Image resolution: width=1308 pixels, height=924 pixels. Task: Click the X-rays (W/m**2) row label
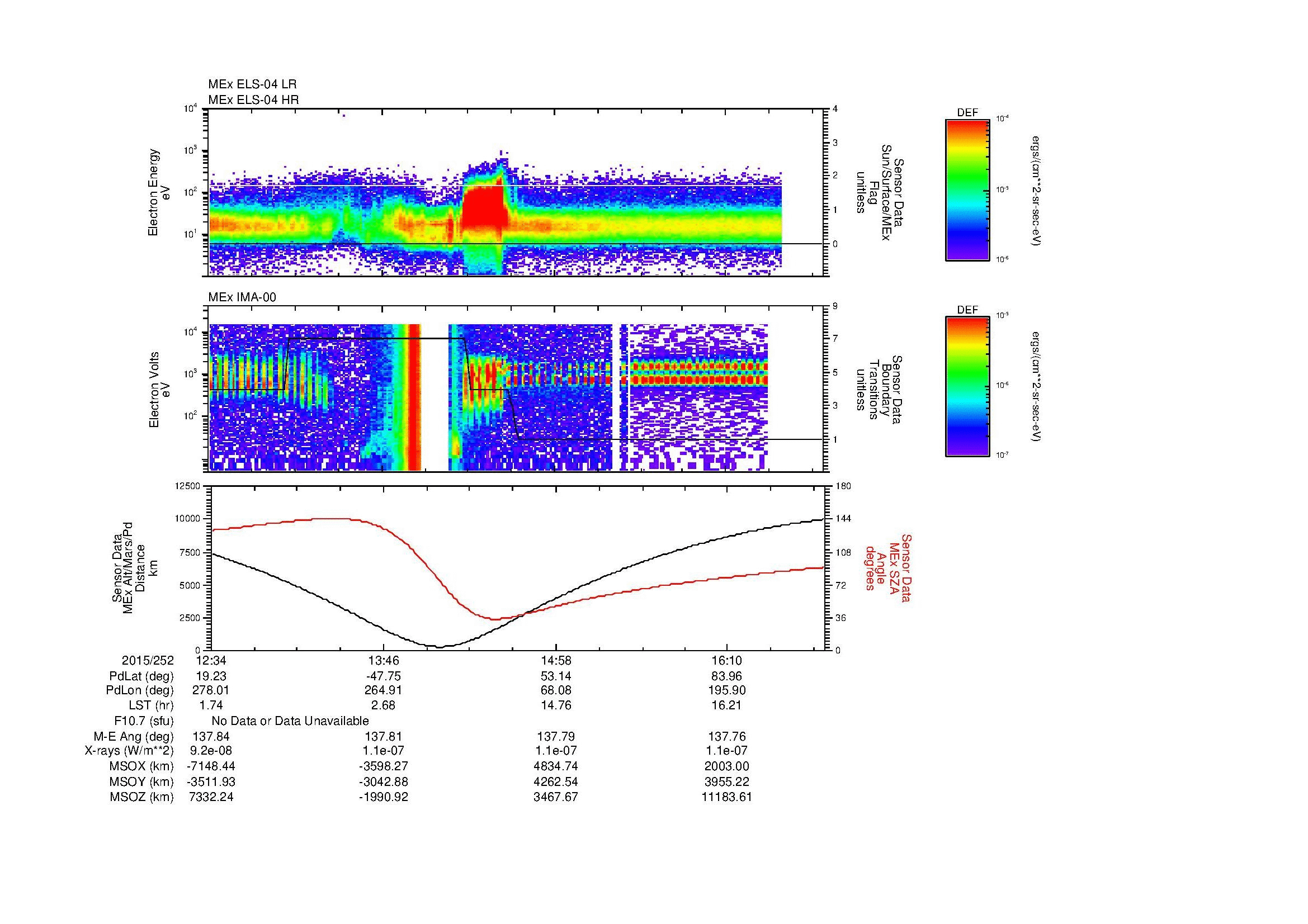pos(129,751)
